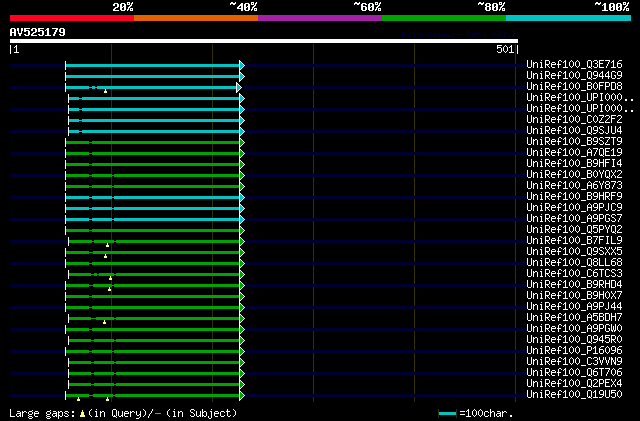This screenshot has width=640, height=421.
Task: Click green arrowhead ending Q5PYQ2 alignment
Action: 242,231
